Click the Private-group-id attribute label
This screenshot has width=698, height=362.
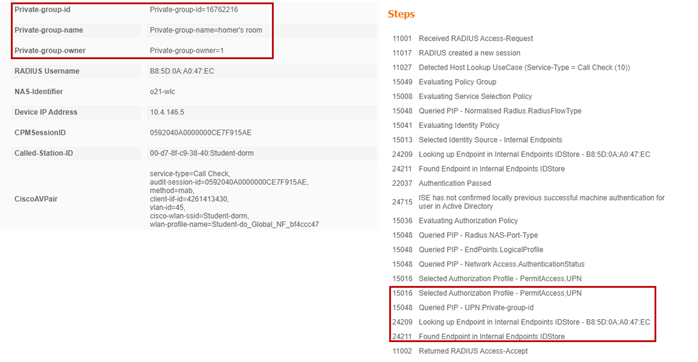42,9
